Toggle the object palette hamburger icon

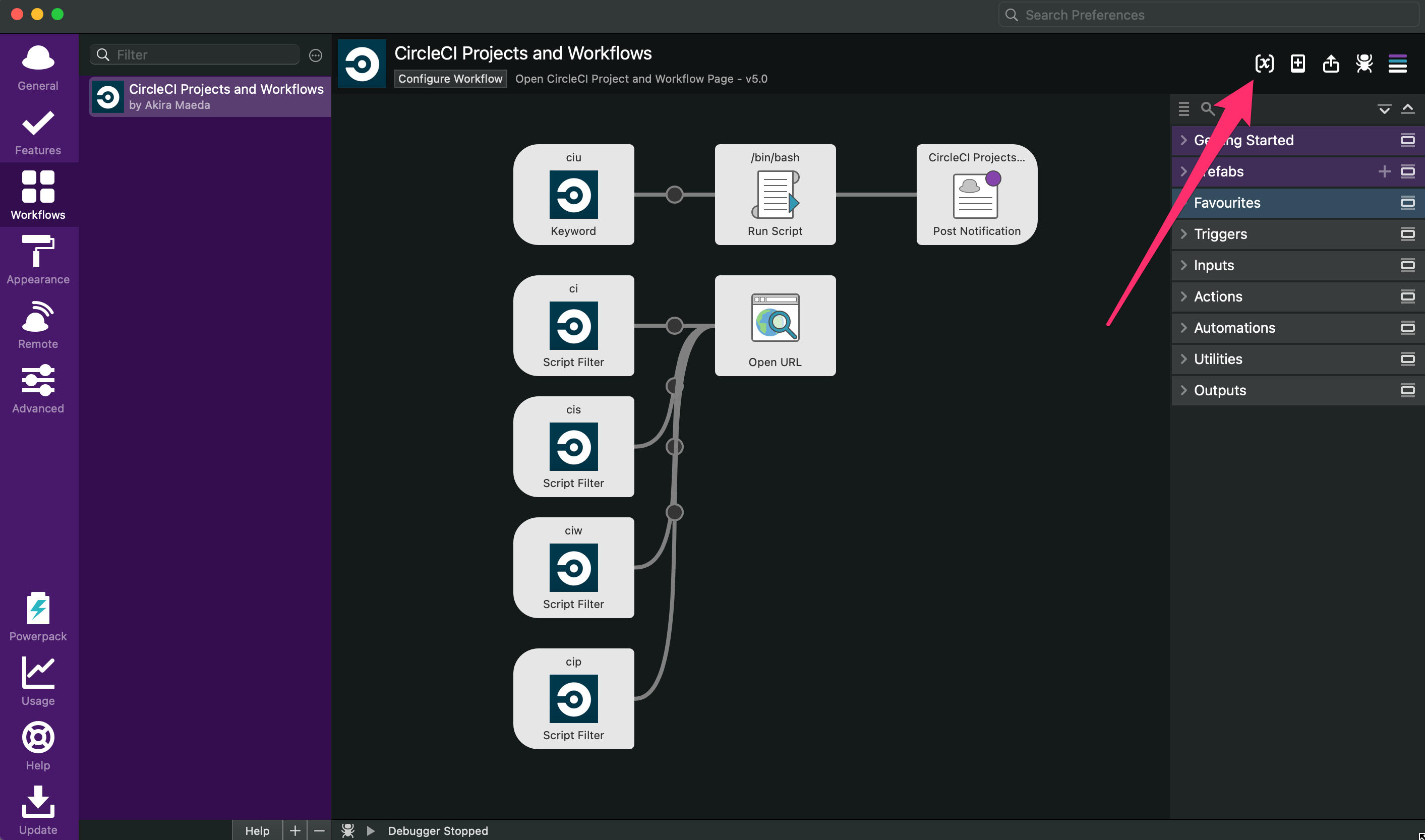(1397, 64)
